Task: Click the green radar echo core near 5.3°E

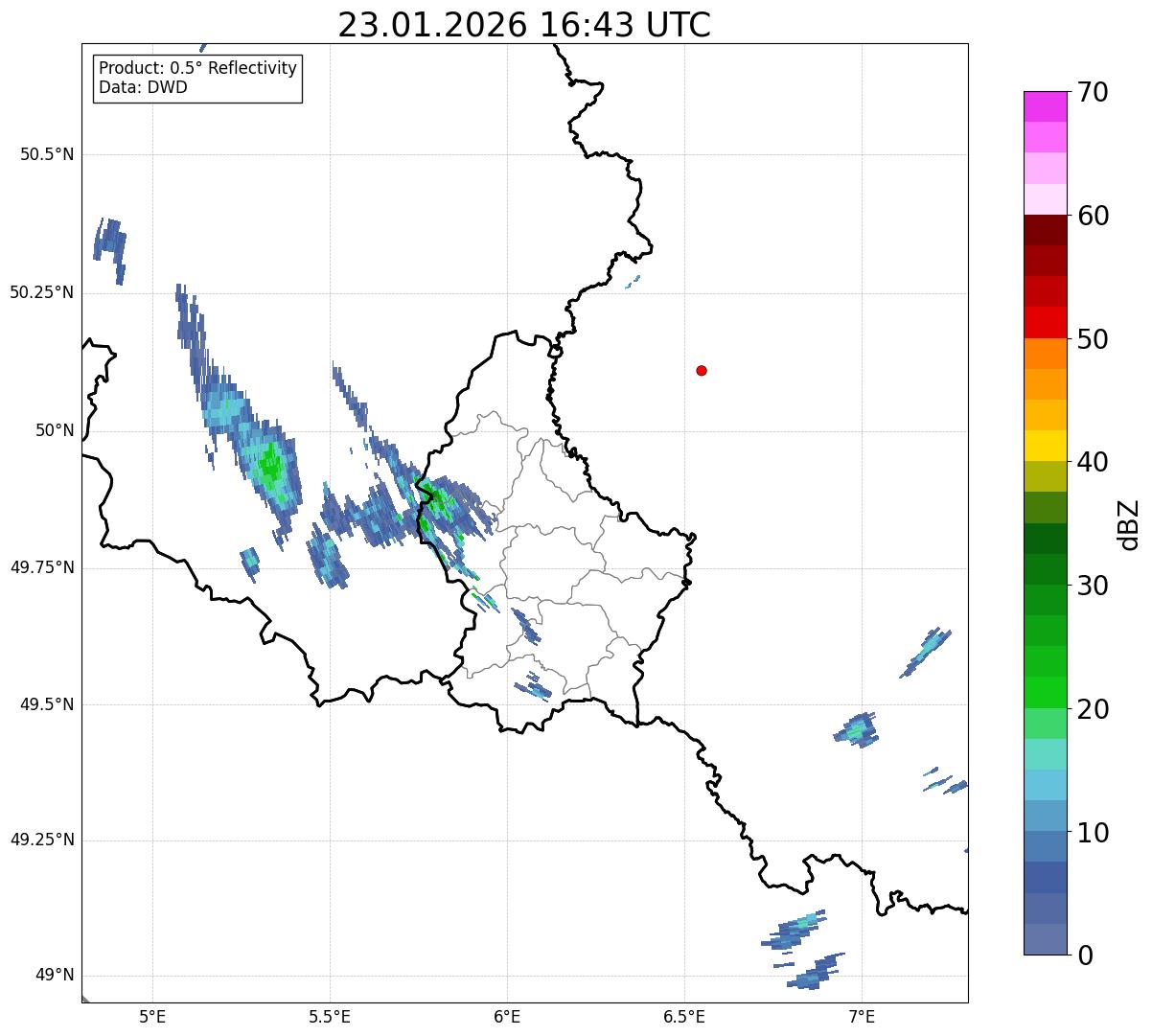Action: point(271,467)
